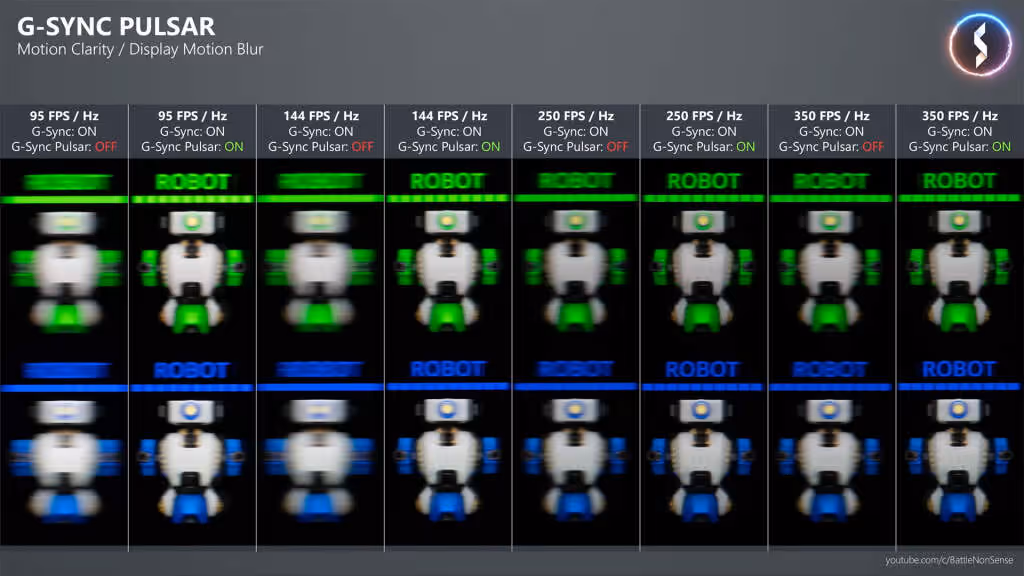Image resolution: width=1024 pixels, height=576 pixels.
Task: Click the blue robot under 250 FPS Pulsar OFF
Action: [576, 460]
